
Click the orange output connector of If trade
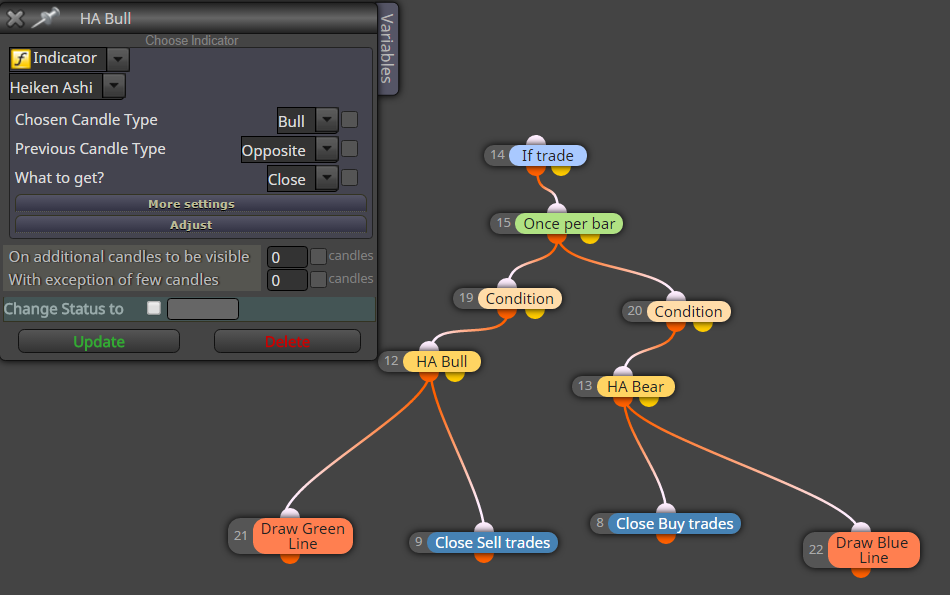(x=536, y=170)
